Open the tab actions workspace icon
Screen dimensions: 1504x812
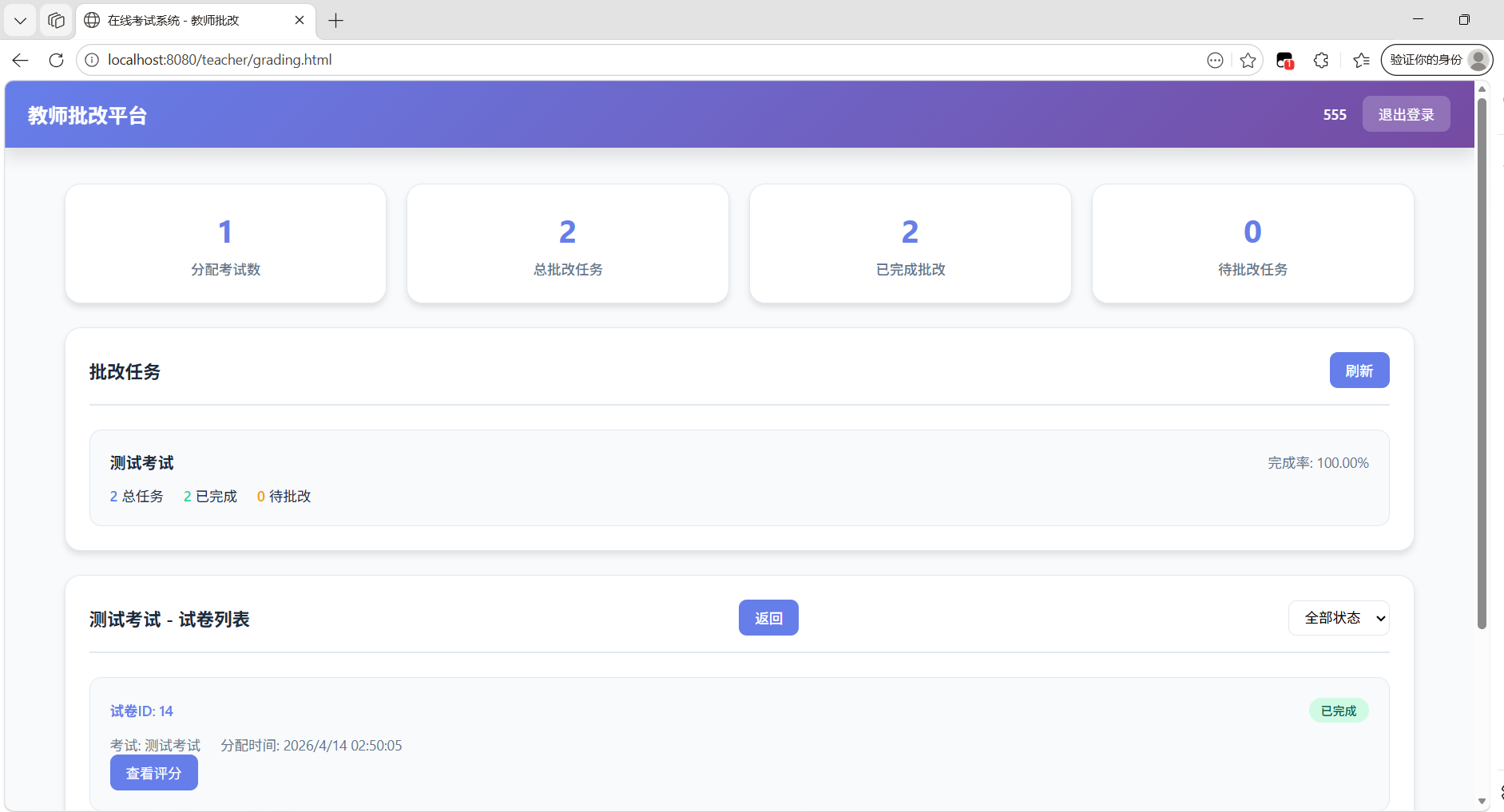tap(56, 20)
